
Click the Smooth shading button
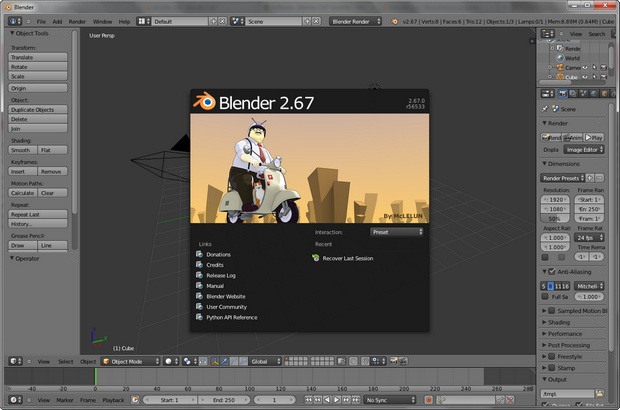coord(23,150)
